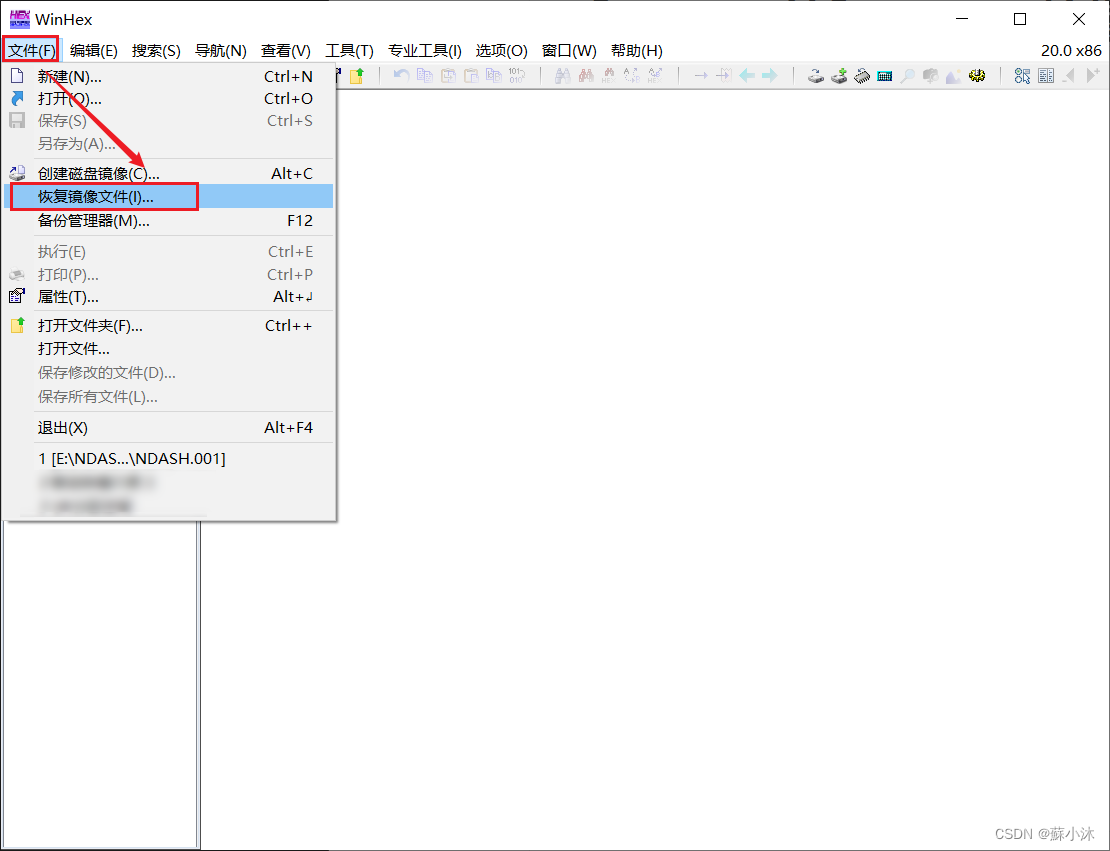1110x851 pixels.
Task: Click the grey binoculars find text icon
Action: 563,75
